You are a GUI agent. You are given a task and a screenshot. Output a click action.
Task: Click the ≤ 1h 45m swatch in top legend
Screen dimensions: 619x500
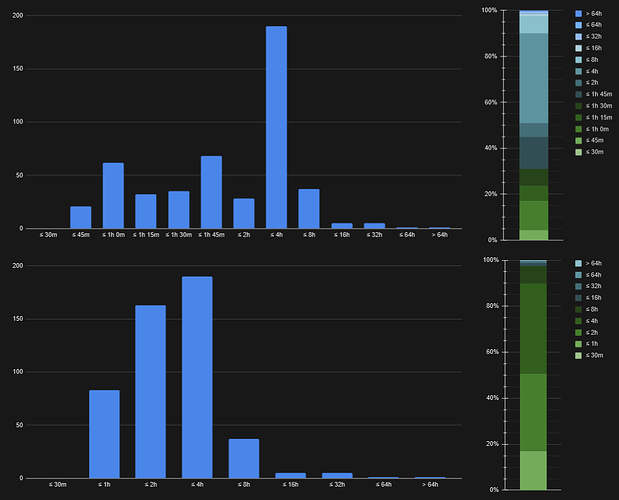[578, 94]
